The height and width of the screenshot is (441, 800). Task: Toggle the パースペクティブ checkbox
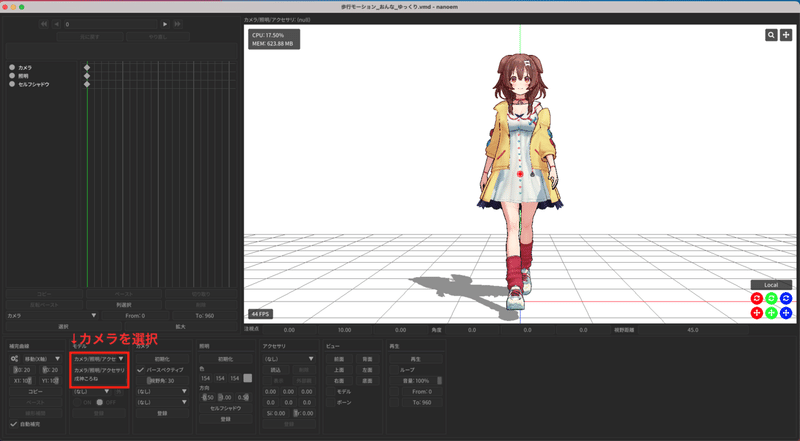140,370
